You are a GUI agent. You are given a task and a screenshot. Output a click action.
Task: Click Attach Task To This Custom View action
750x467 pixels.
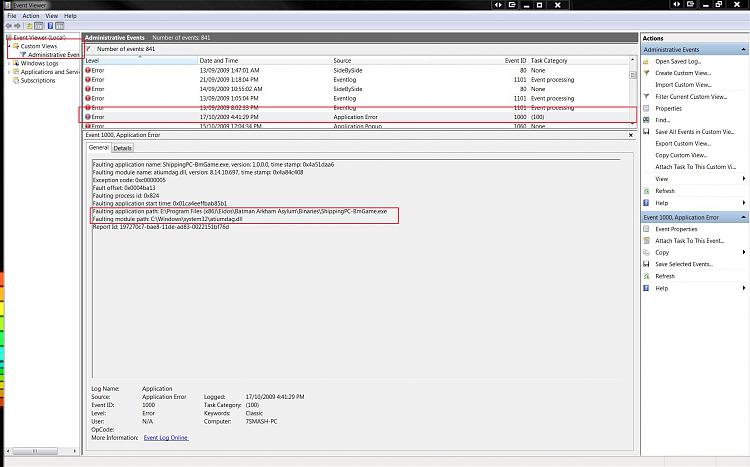tap(695, 167)
